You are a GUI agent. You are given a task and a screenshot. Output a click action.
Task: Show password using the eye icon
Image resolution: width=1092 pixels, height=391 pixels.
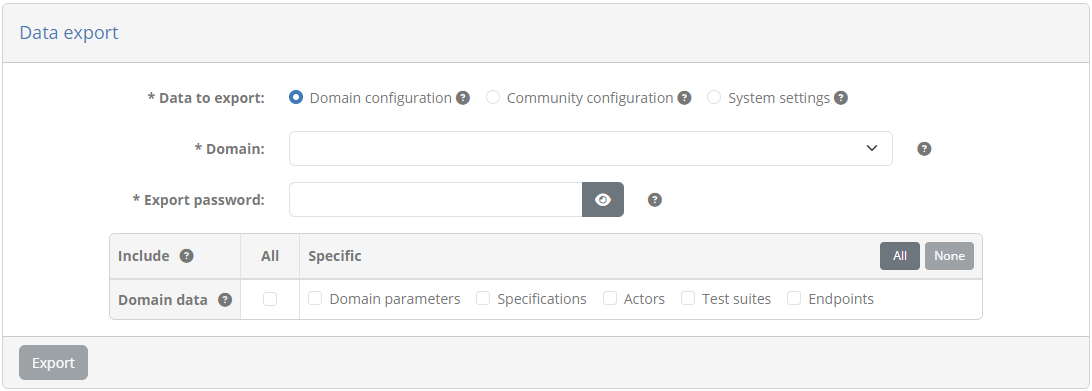coord(603,200)
